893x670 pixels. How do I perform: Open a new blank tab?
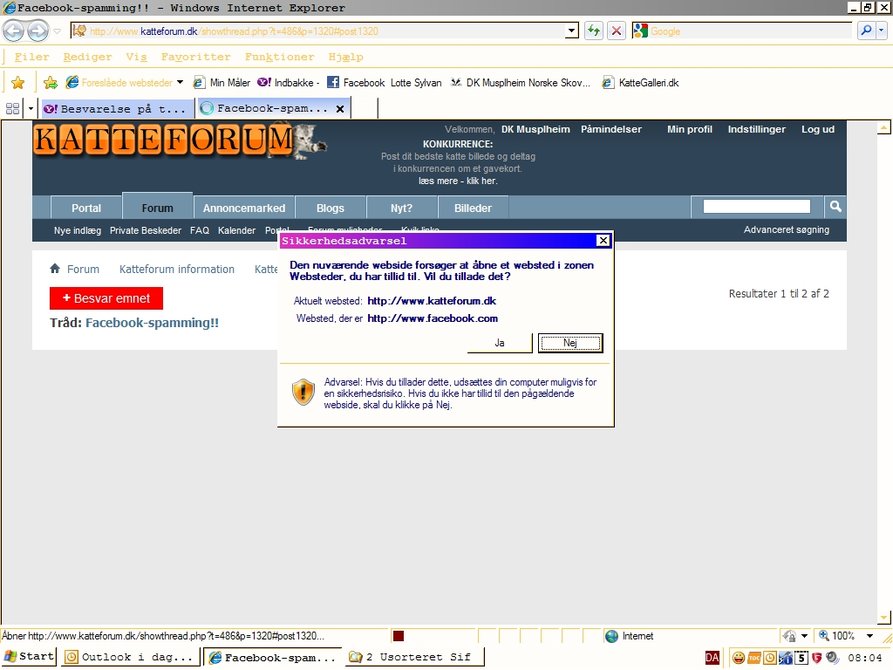point(364,108)
